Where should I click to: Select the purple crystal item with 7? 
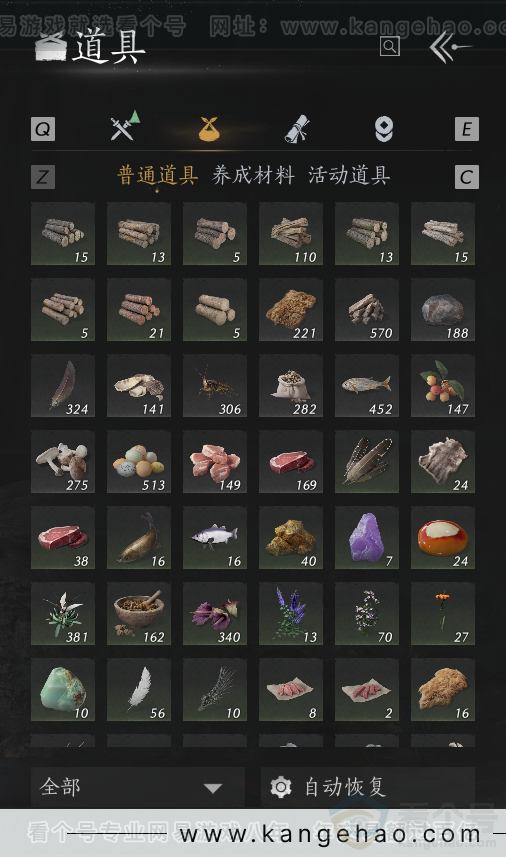(367, 537)
